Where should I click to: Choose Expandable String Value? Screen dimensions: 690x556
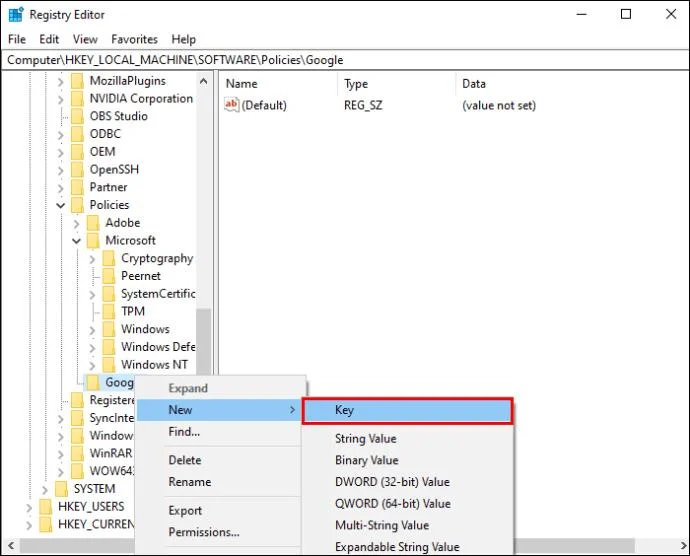[x=407, y=546]
